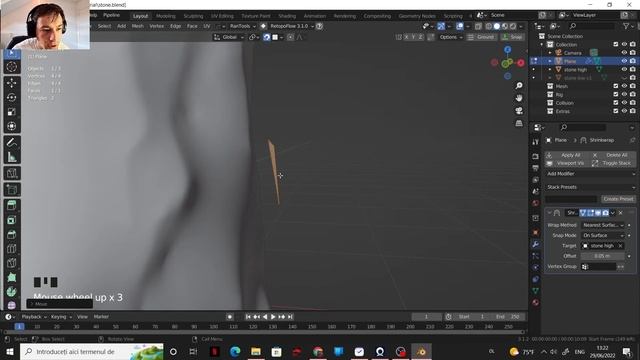Switch to the Layout workspace tab
Screen dimensions: 640x360
140,16
